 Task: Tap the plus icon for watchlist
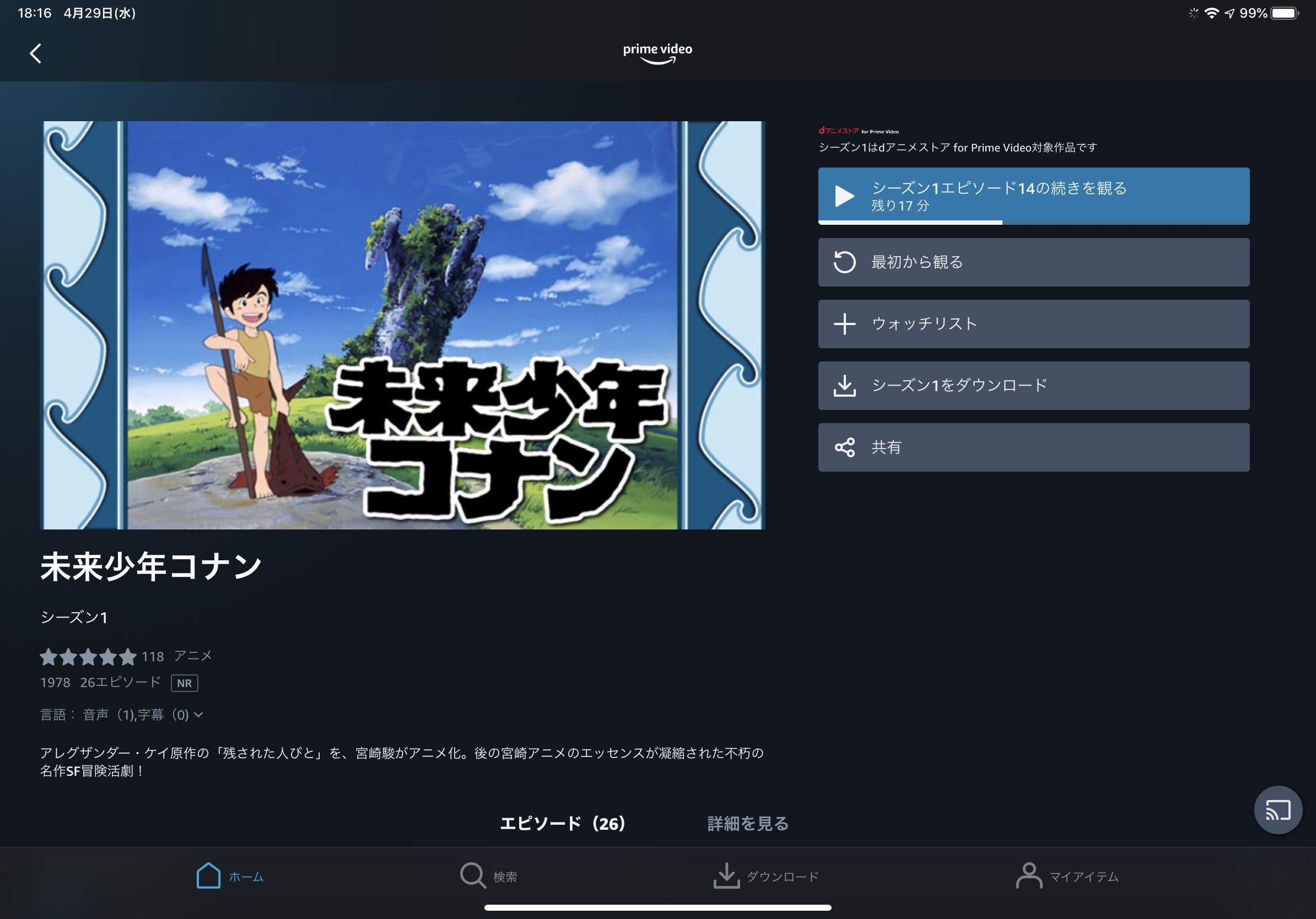tap(844, 324)
